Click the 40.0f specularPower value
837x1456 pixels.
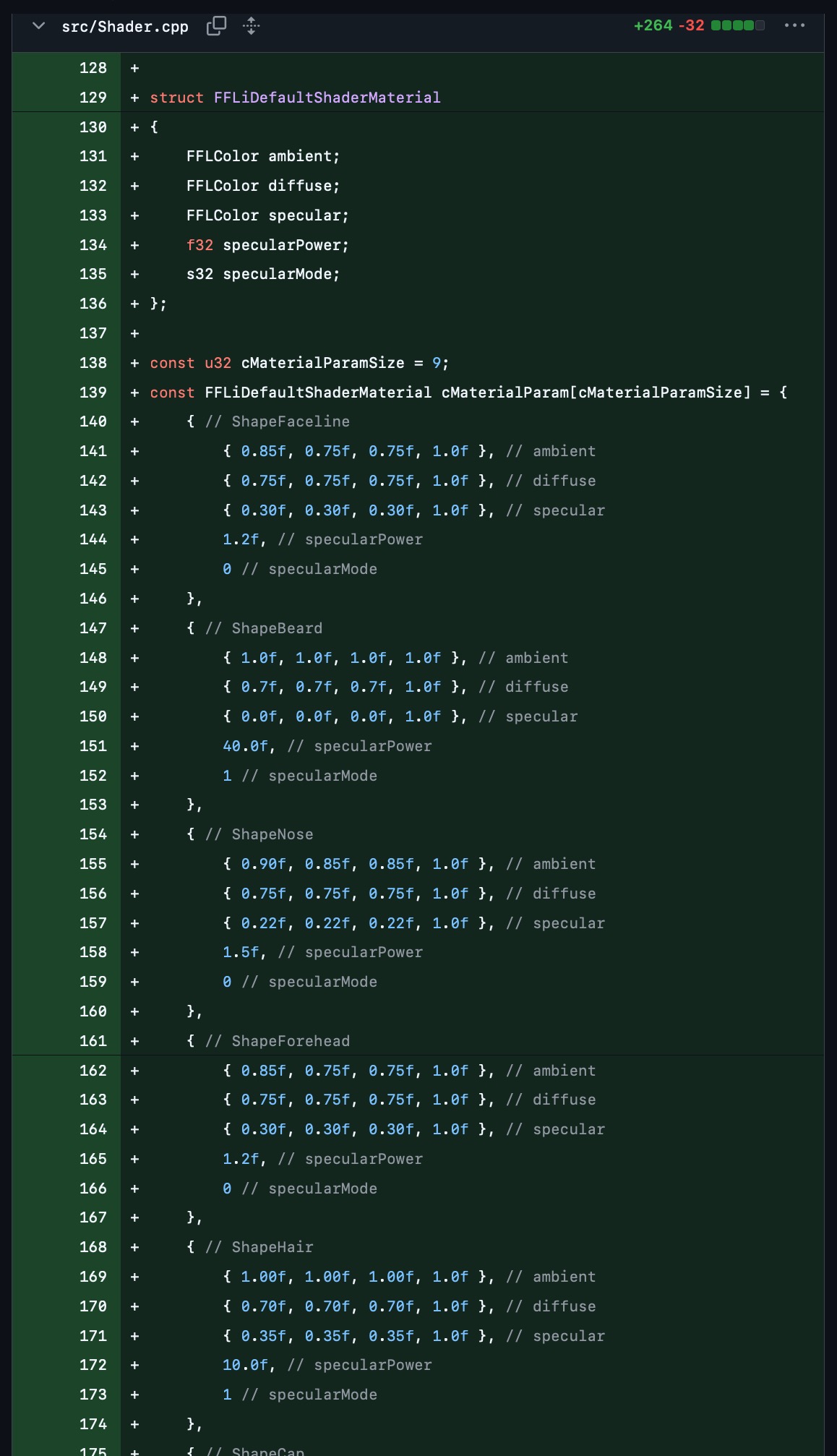pos(248,746)
